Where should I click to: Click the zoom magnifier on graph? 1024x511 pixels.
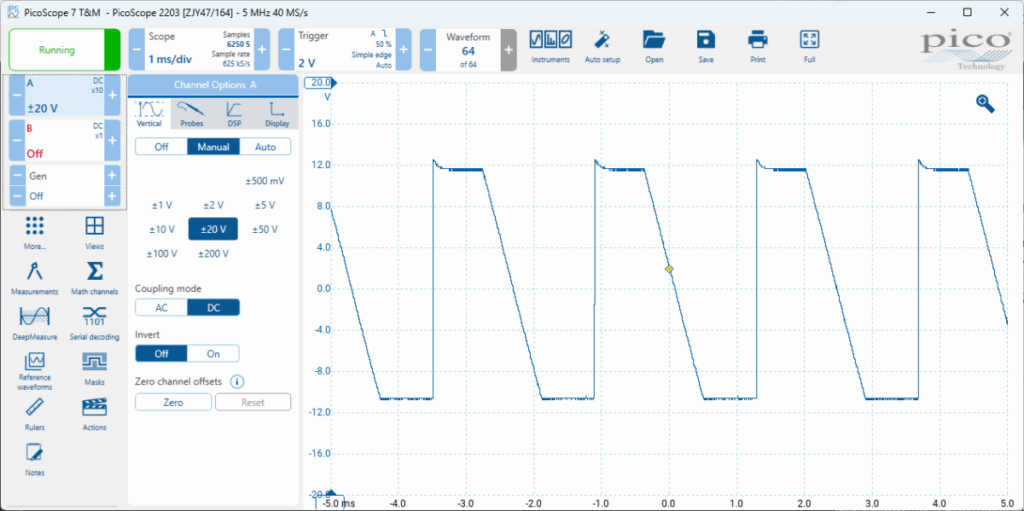coord(985,103)
